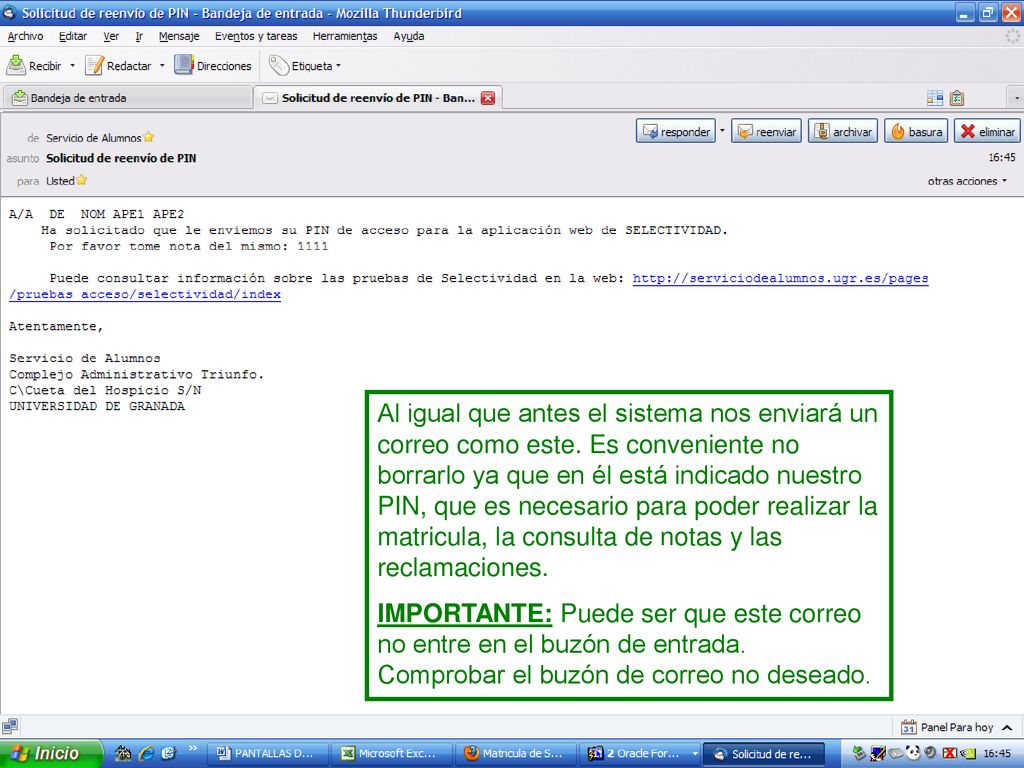Open the list-all-tabs dropdown arrow
Screen dimensions: 1024x768
pyautogui.click(x=1016, y=99)
